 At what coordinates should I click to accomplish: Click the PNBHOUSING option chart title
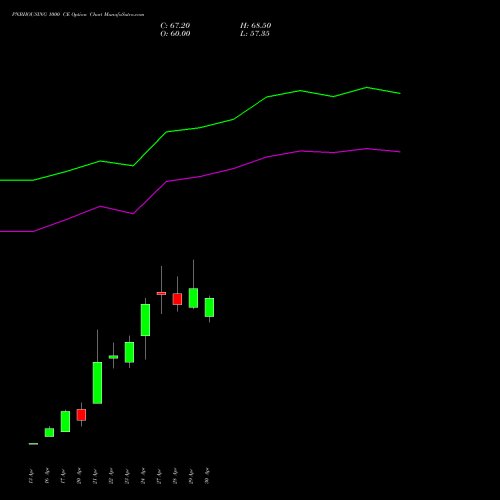click(x=78, y=15)
